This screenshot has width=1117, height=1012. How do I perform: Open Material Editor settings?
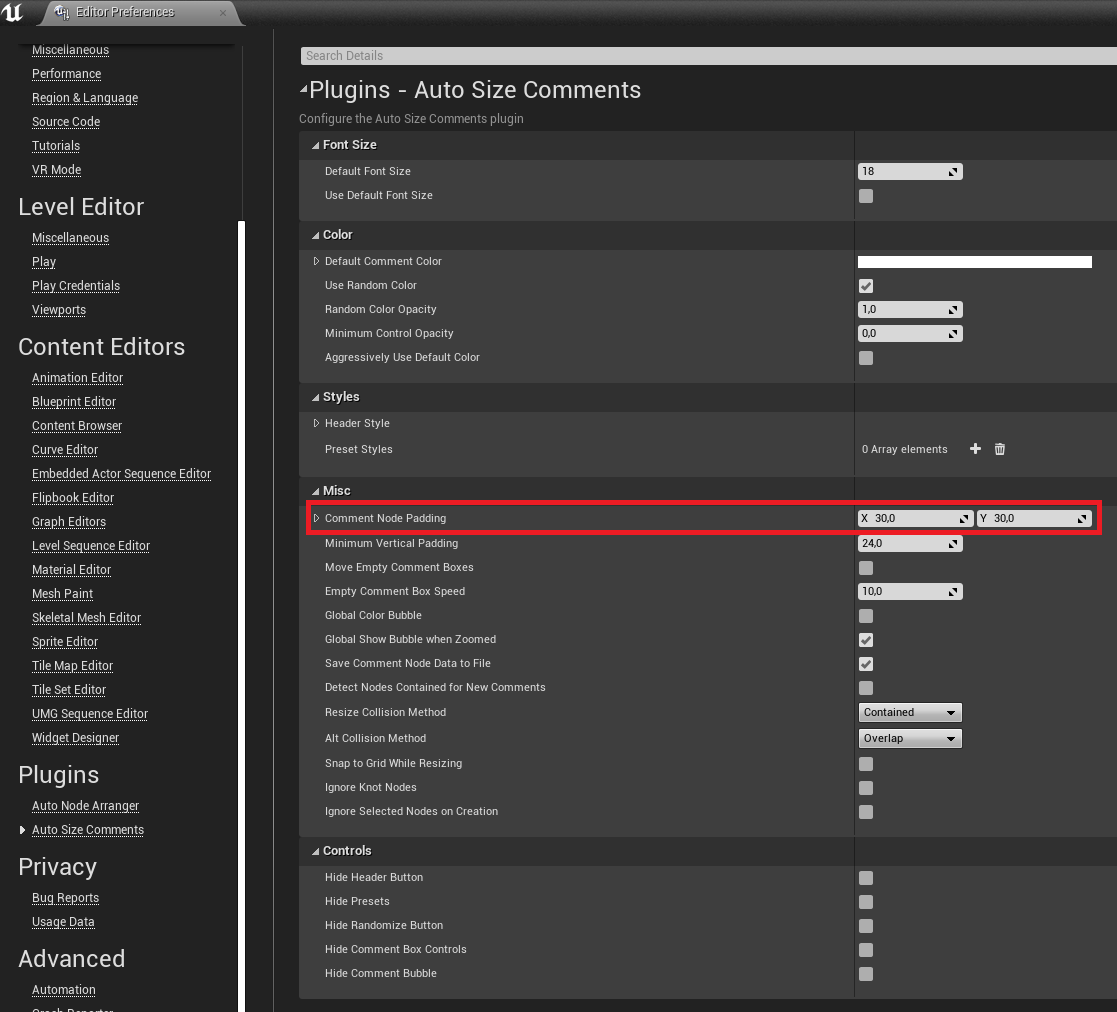coord(71,570)
